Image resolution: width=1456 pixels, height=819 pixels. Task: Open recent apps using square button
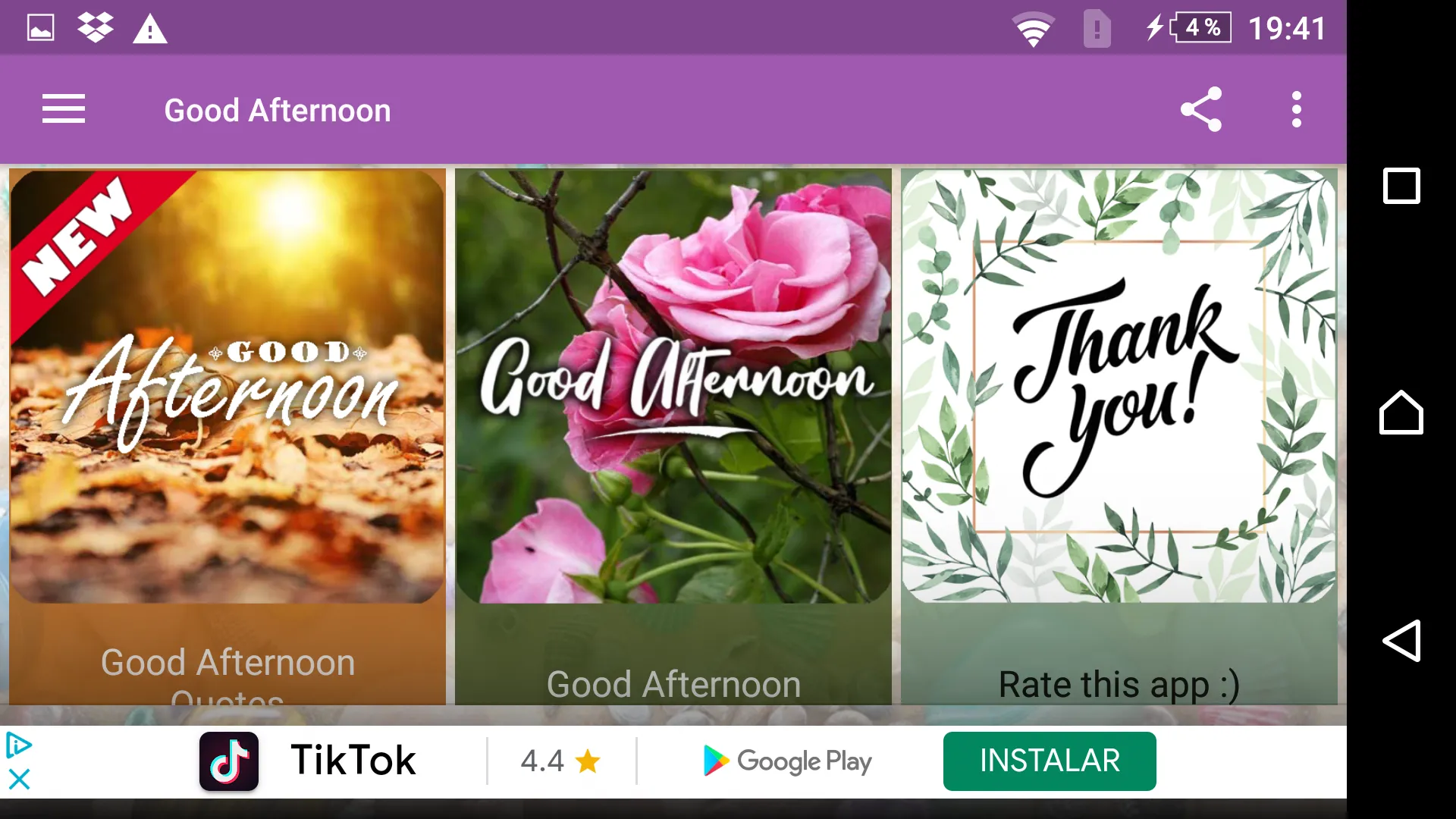tap(1400, 186)
